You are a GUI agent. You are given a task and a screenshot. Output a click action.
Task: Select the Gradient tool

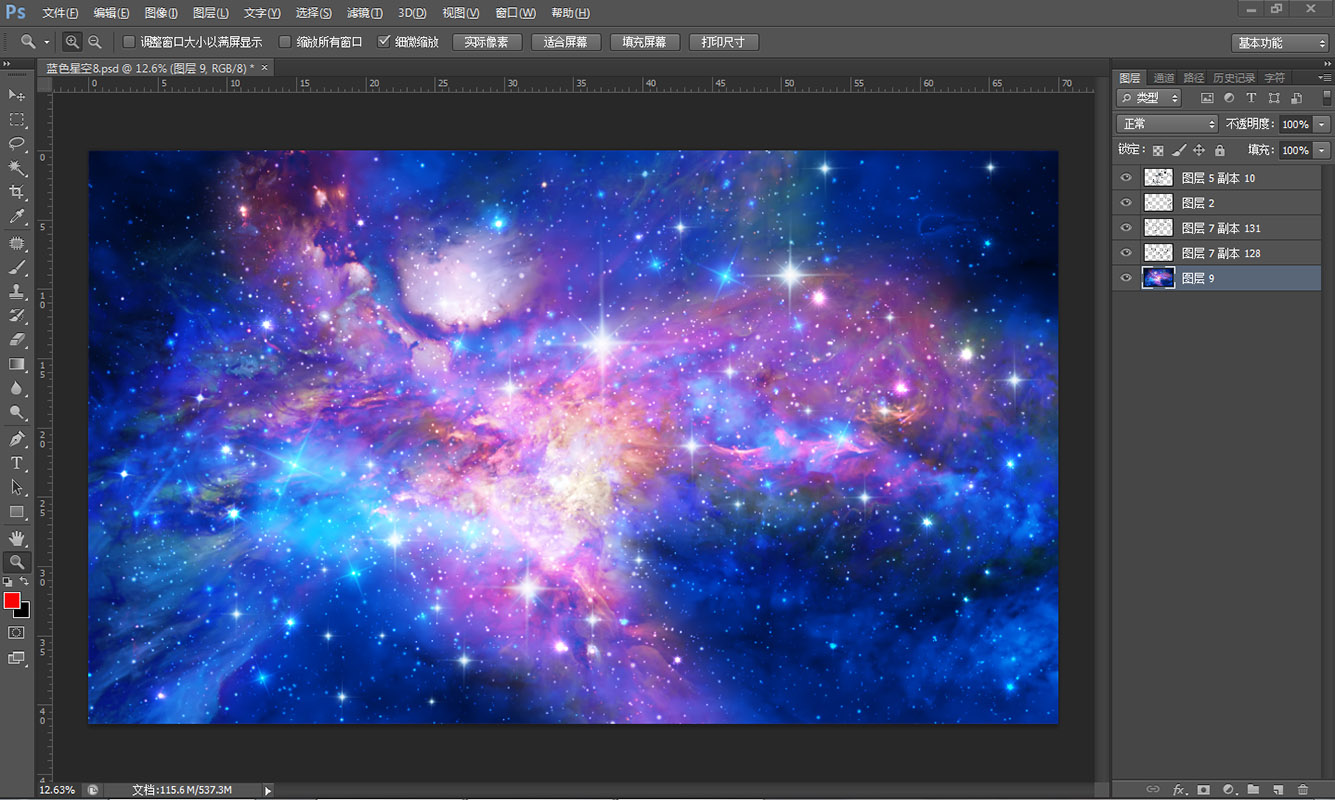(17, 364)
